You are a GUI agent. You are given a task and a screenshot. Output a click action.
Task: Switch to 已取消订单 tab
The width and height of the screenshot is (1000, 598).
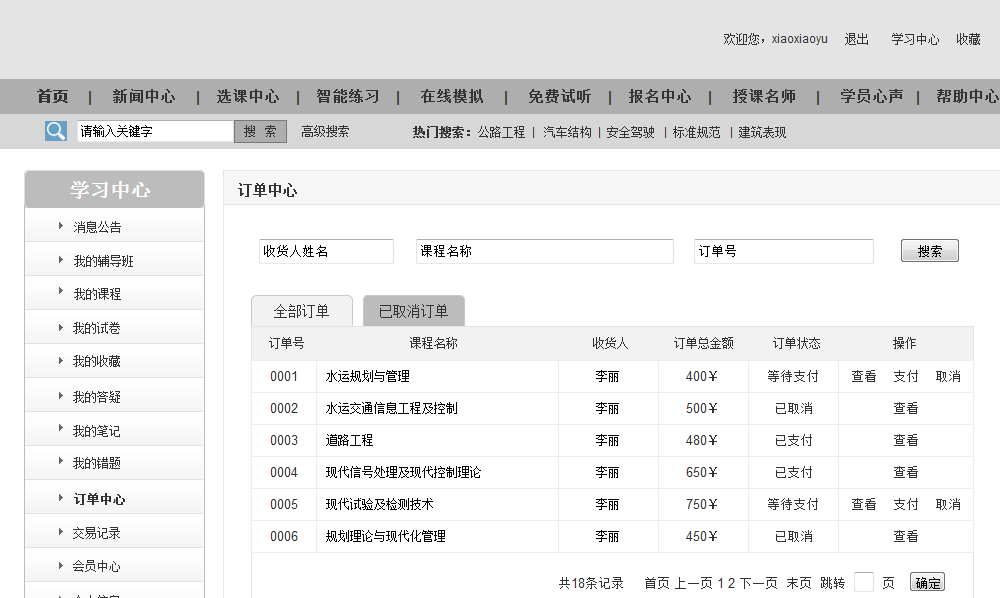coord(413,311)
